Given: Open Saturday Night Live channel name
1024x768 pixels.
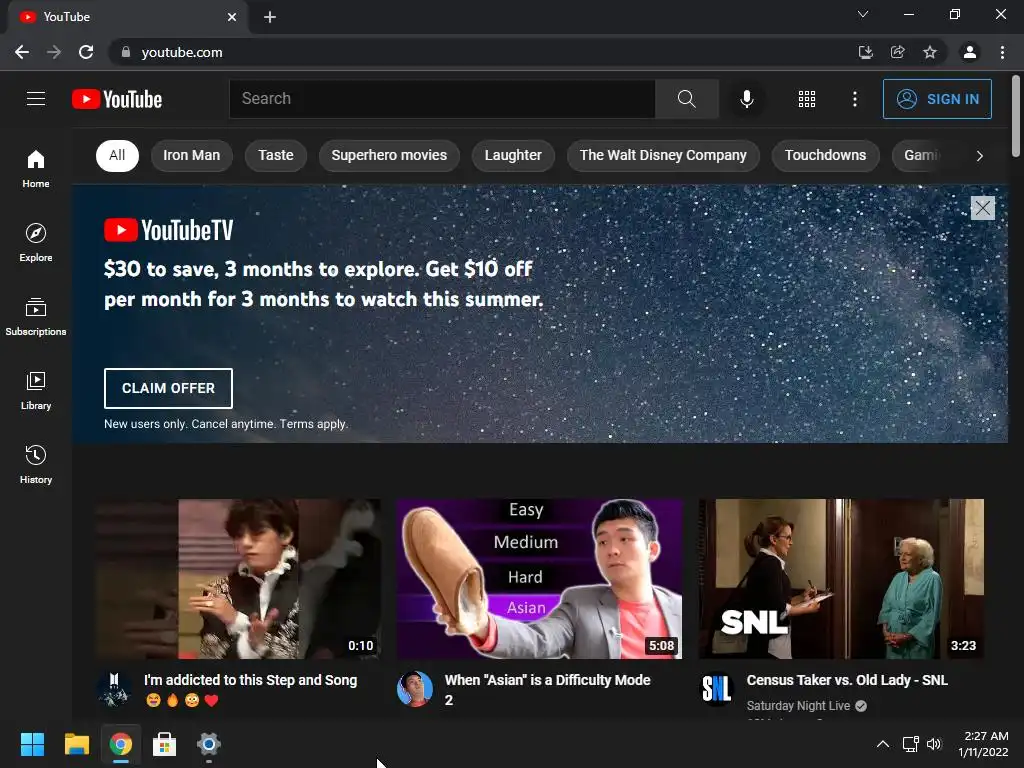Looking at the screenshot, I should click(x=798, y=705).
